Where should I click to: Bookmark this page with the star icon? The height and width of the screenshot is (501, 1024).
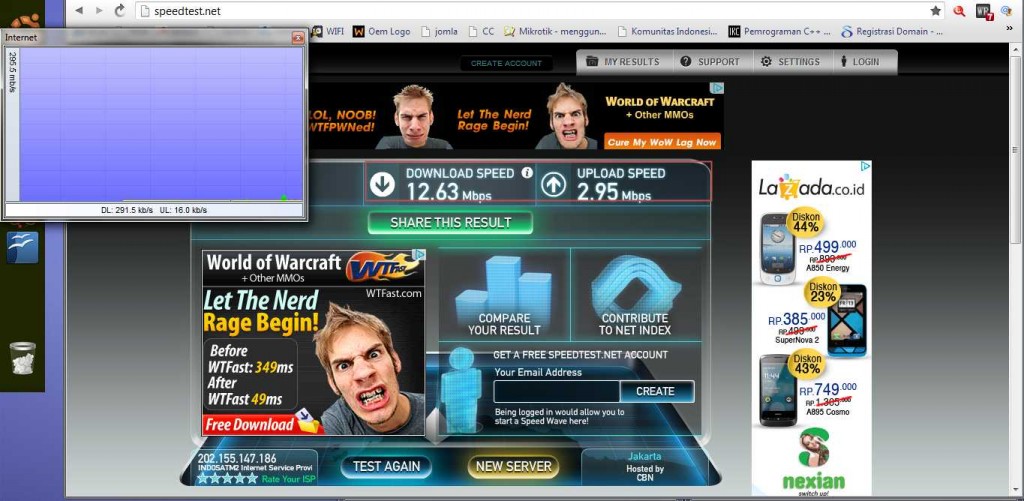[x=936, y=10]
